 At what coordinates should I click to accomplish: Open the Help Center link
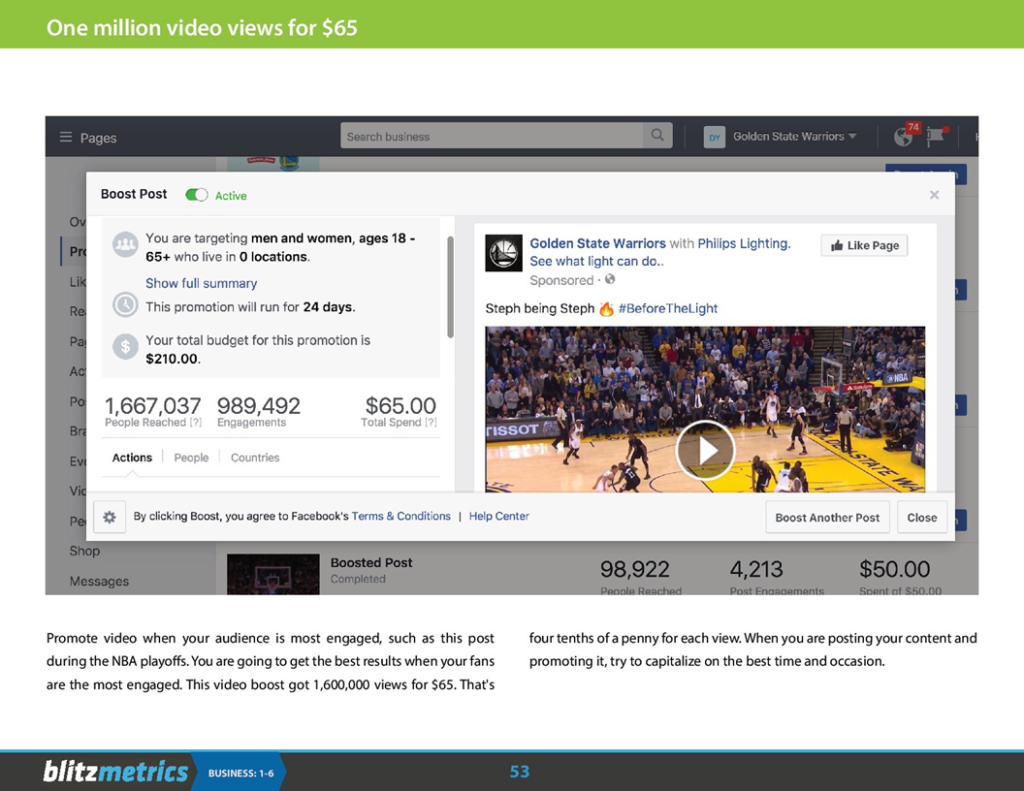pyautogui.click(x=499, y=516)
